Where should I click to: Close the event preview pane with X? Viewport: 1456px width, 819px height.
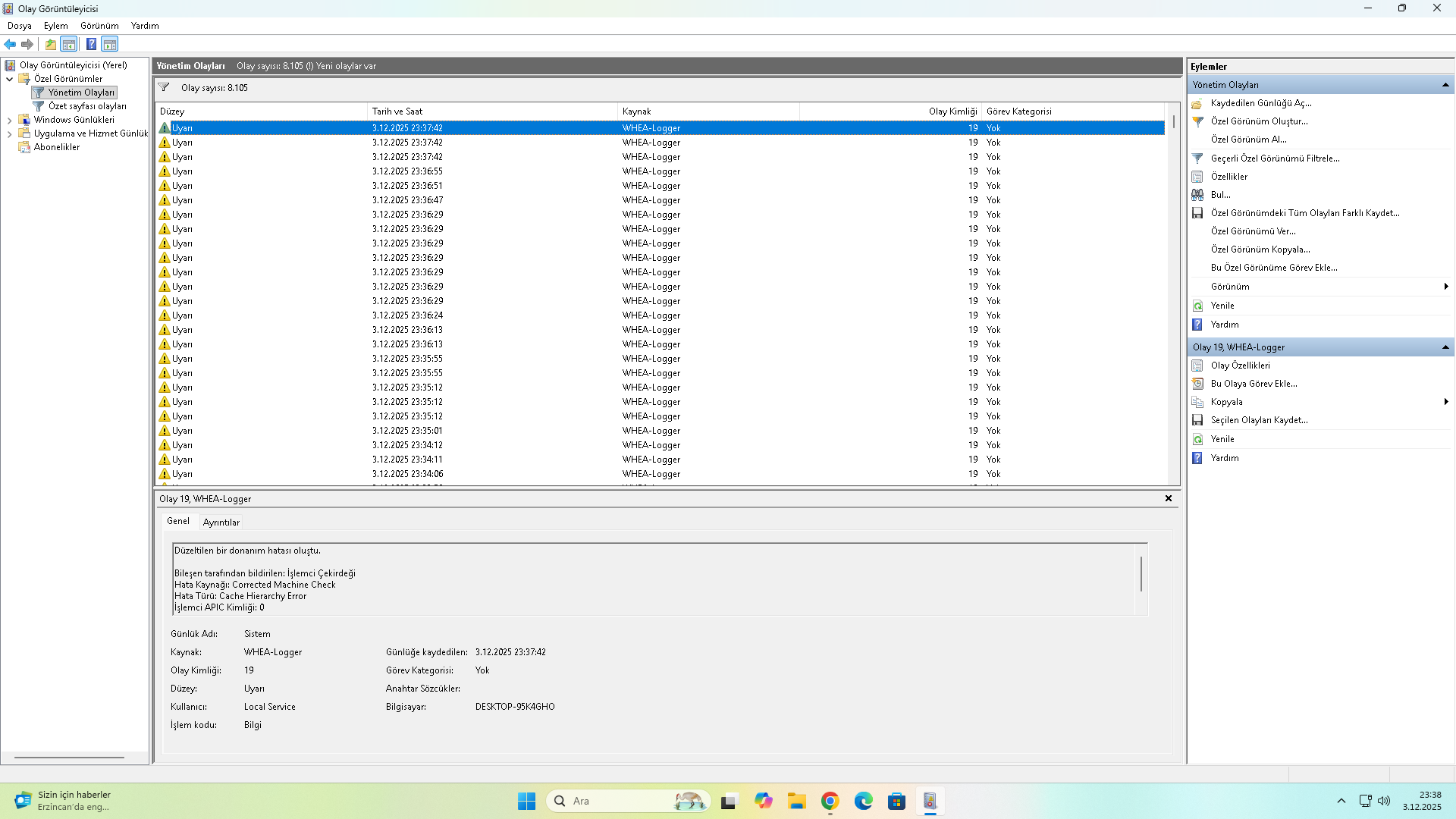1168,498
